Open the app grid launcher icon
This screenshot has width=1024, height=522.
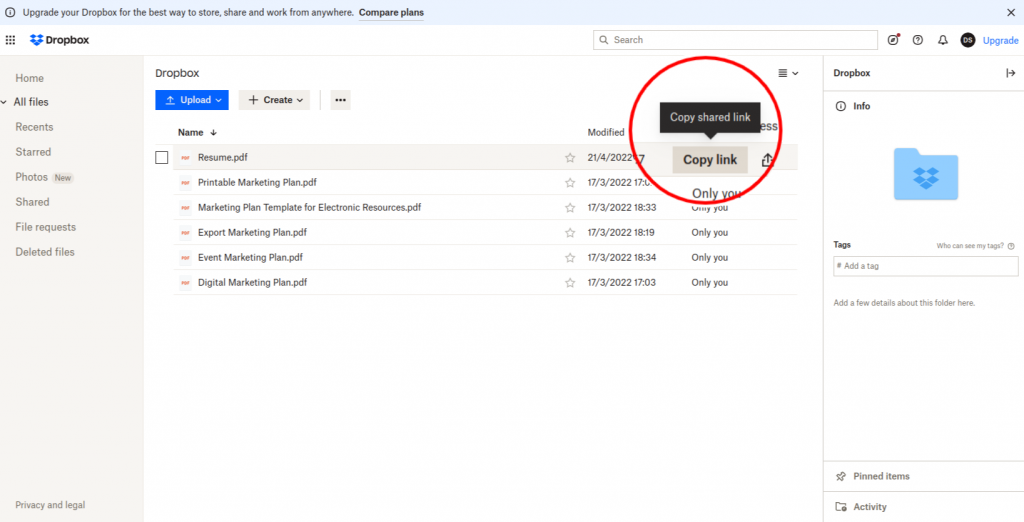pyautogui.click(x=11, y=40)
